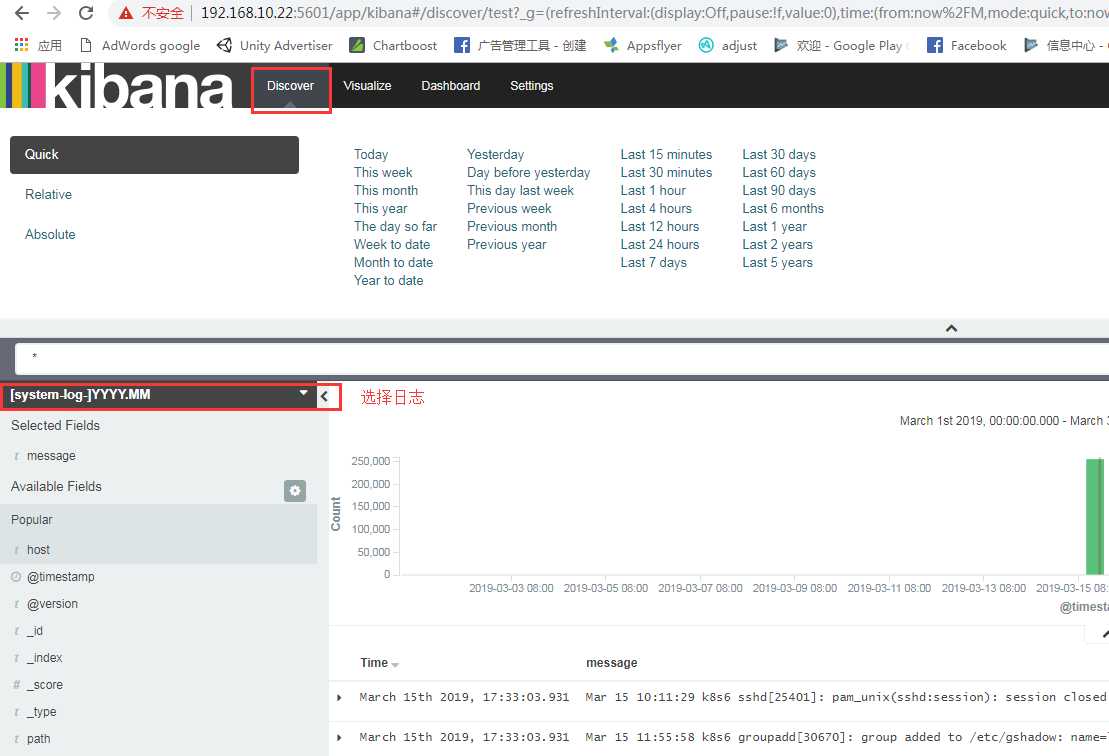
Task: Set range to Last 4 hours
Action: click(x=656, y=209)
